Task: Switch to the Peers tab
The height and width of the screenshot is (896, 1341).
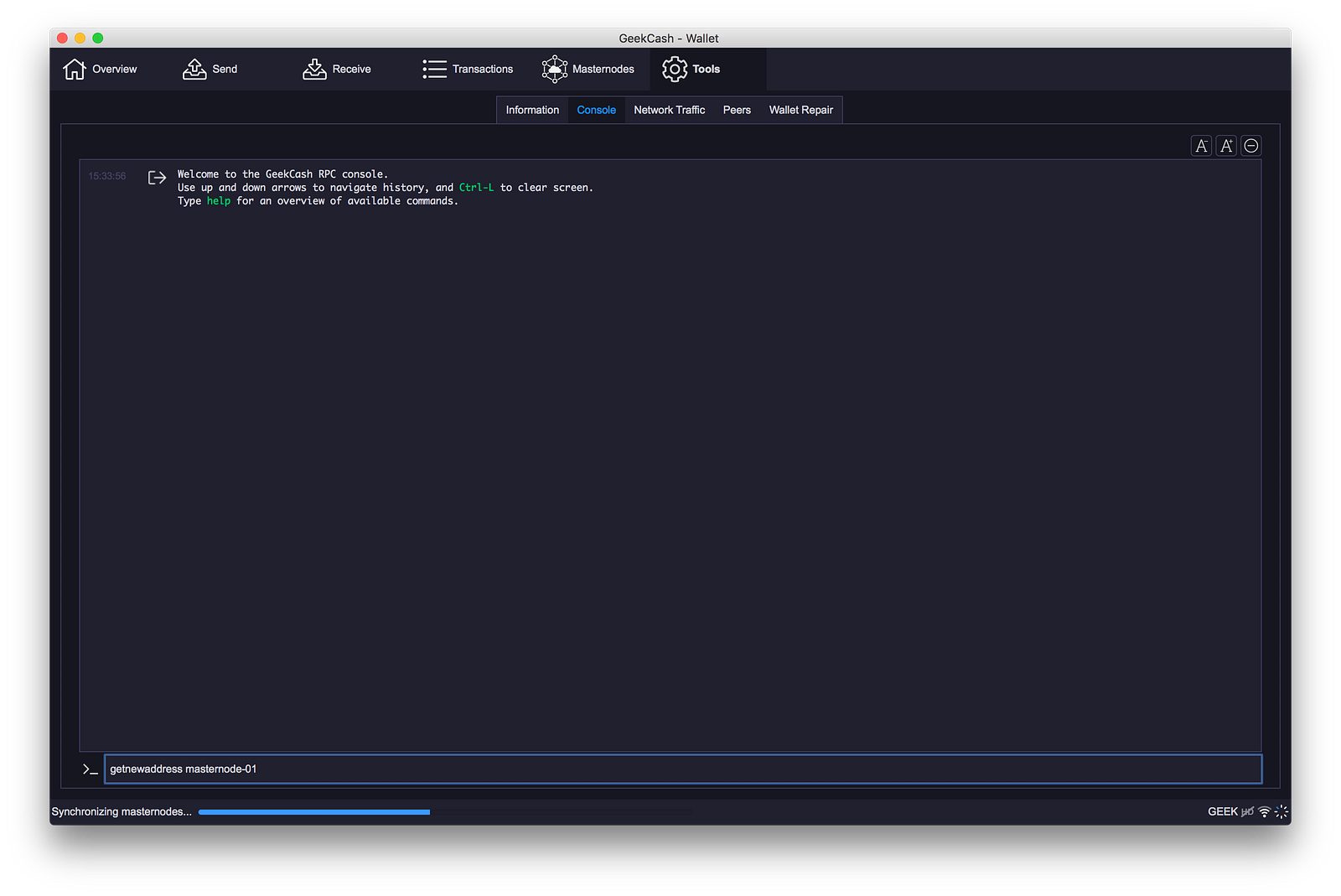Action: 737,110
